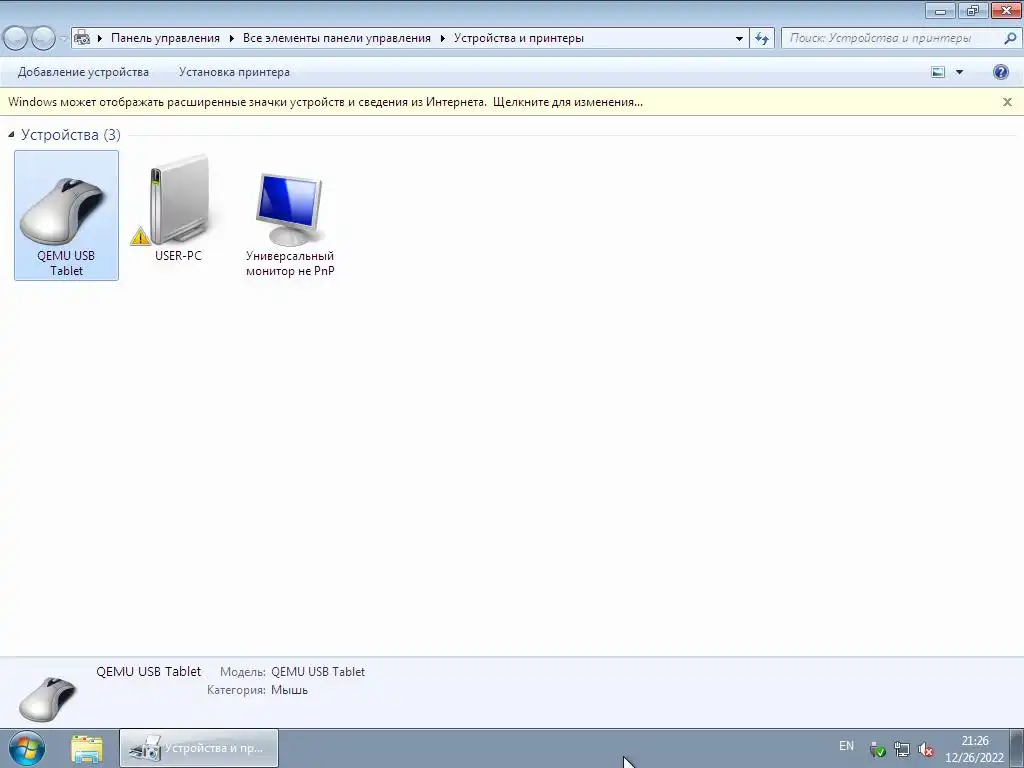The image size is (1024, 768).
Task: Click Добавление устройства toolbar button
Action: 83,72
